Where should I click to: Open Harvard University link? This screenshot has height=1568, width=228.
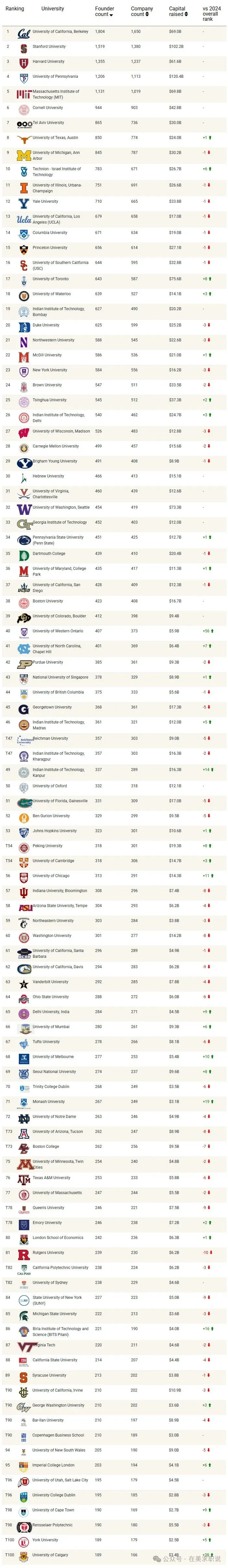pyautogui.click(x=49, y=62)
